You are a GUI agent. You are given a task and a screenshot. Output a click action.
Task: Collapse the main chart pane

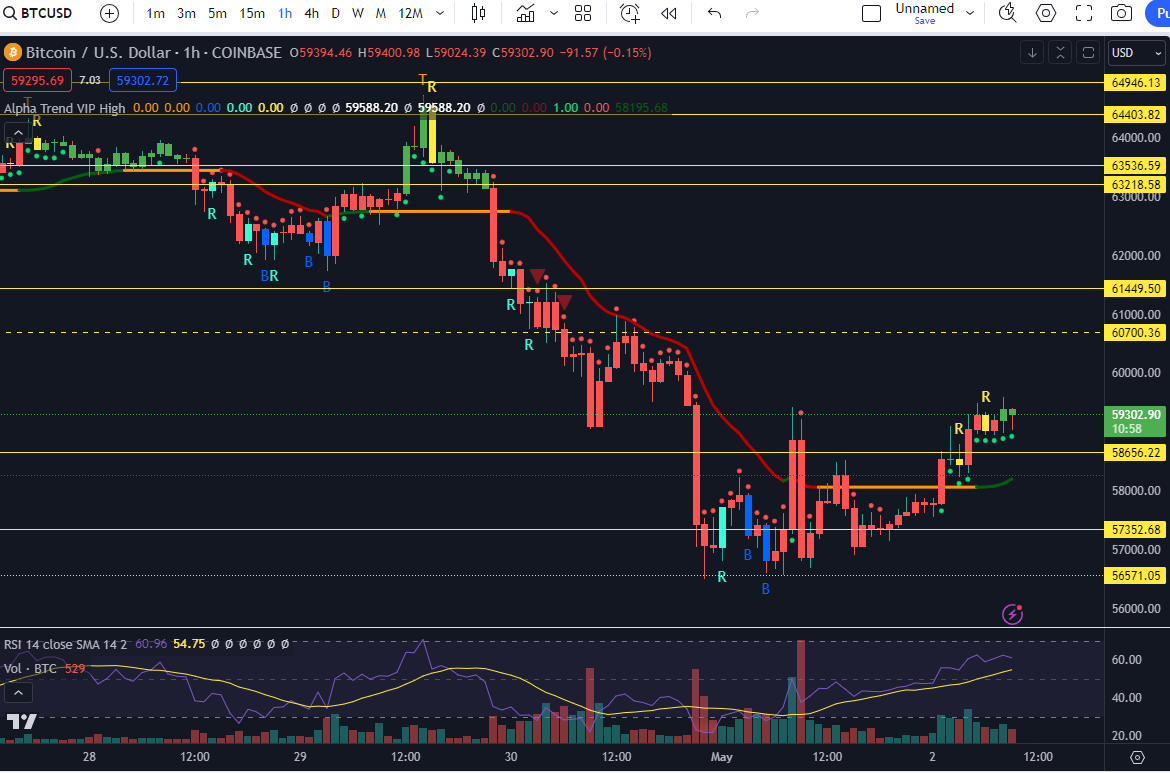(1060, 53)
